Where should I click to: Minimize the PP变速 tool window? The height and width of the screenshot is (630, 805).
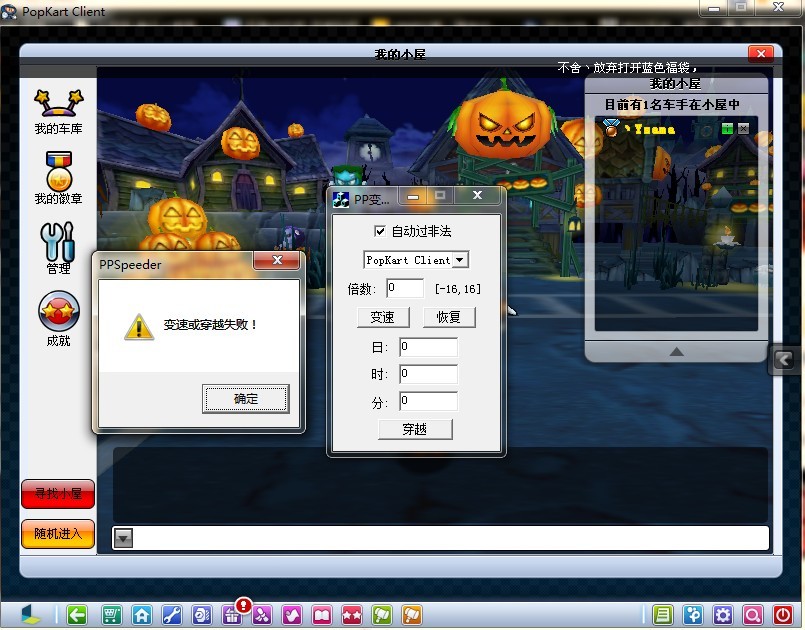click(413, 196)
